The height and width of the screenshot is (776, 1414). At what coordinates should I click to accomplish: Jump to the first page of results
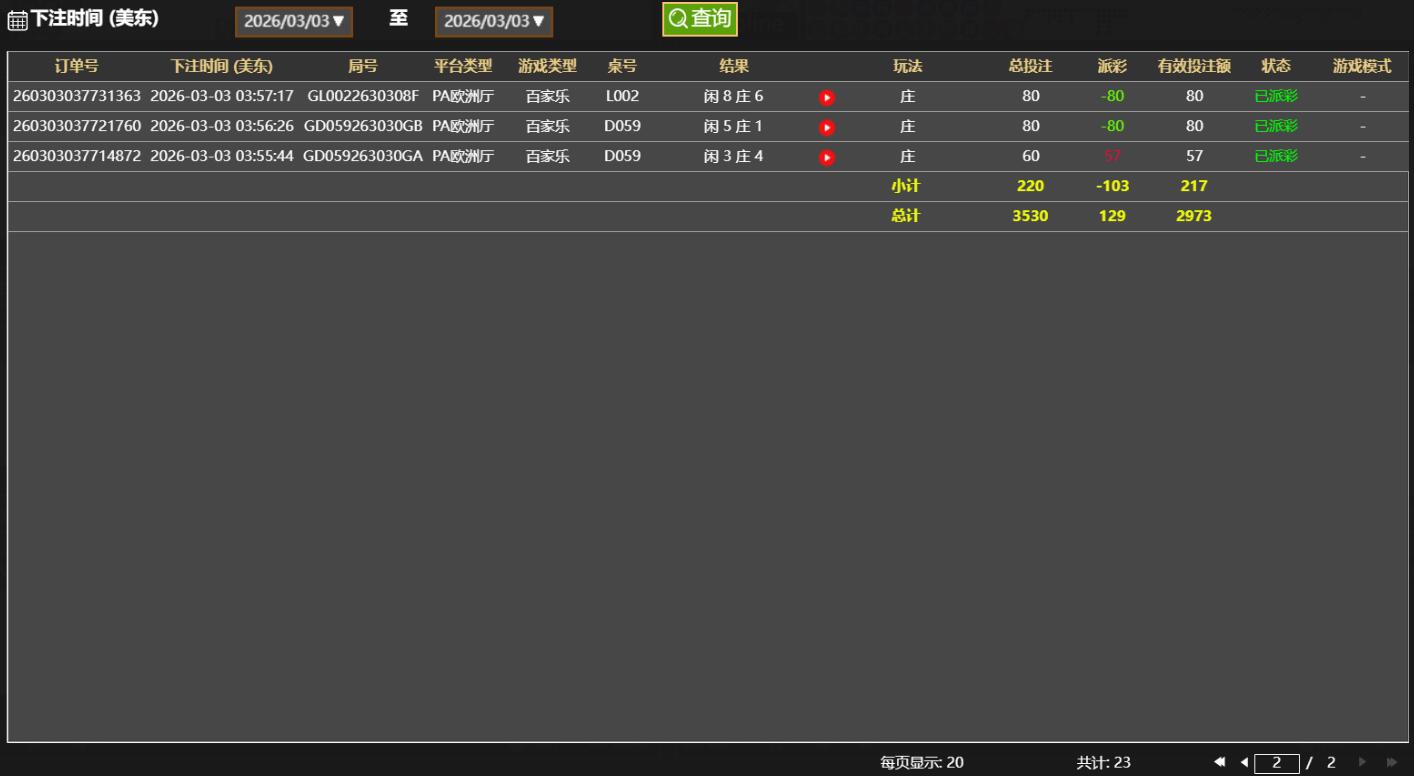click(x=1219, y=762)
